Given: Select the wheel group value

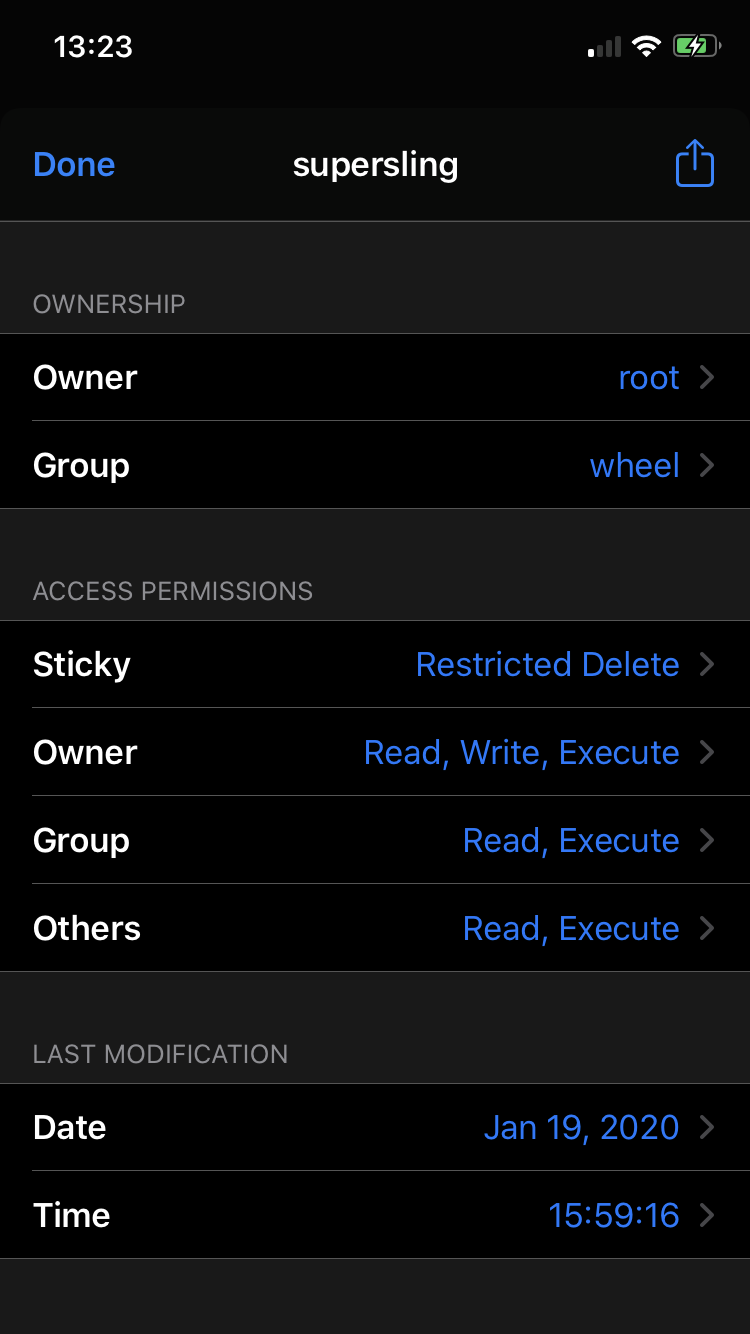Looking at the screenshot, I should point(635,465).
